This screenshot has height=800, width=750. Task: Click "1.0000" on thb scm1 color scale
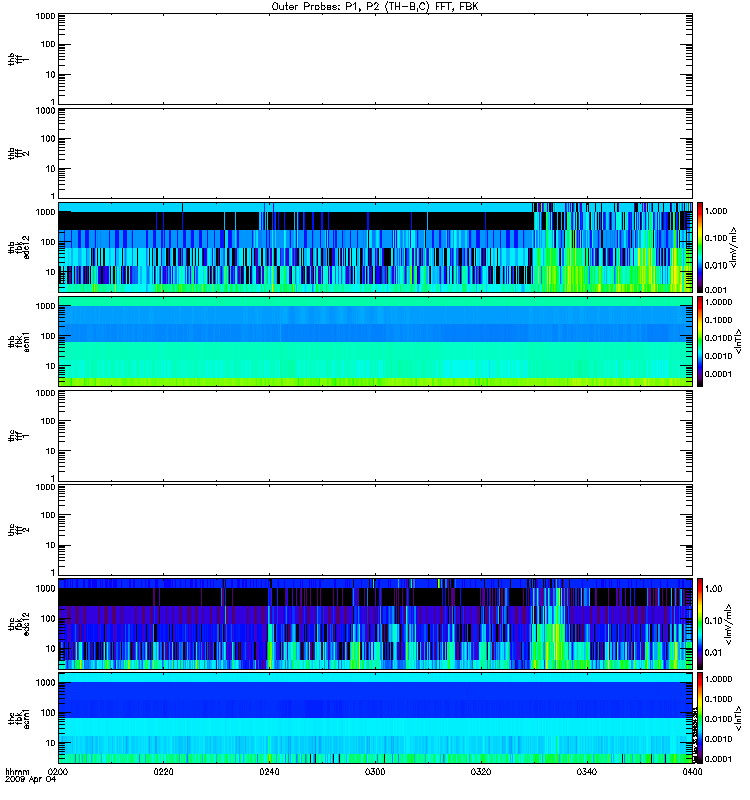718,302
